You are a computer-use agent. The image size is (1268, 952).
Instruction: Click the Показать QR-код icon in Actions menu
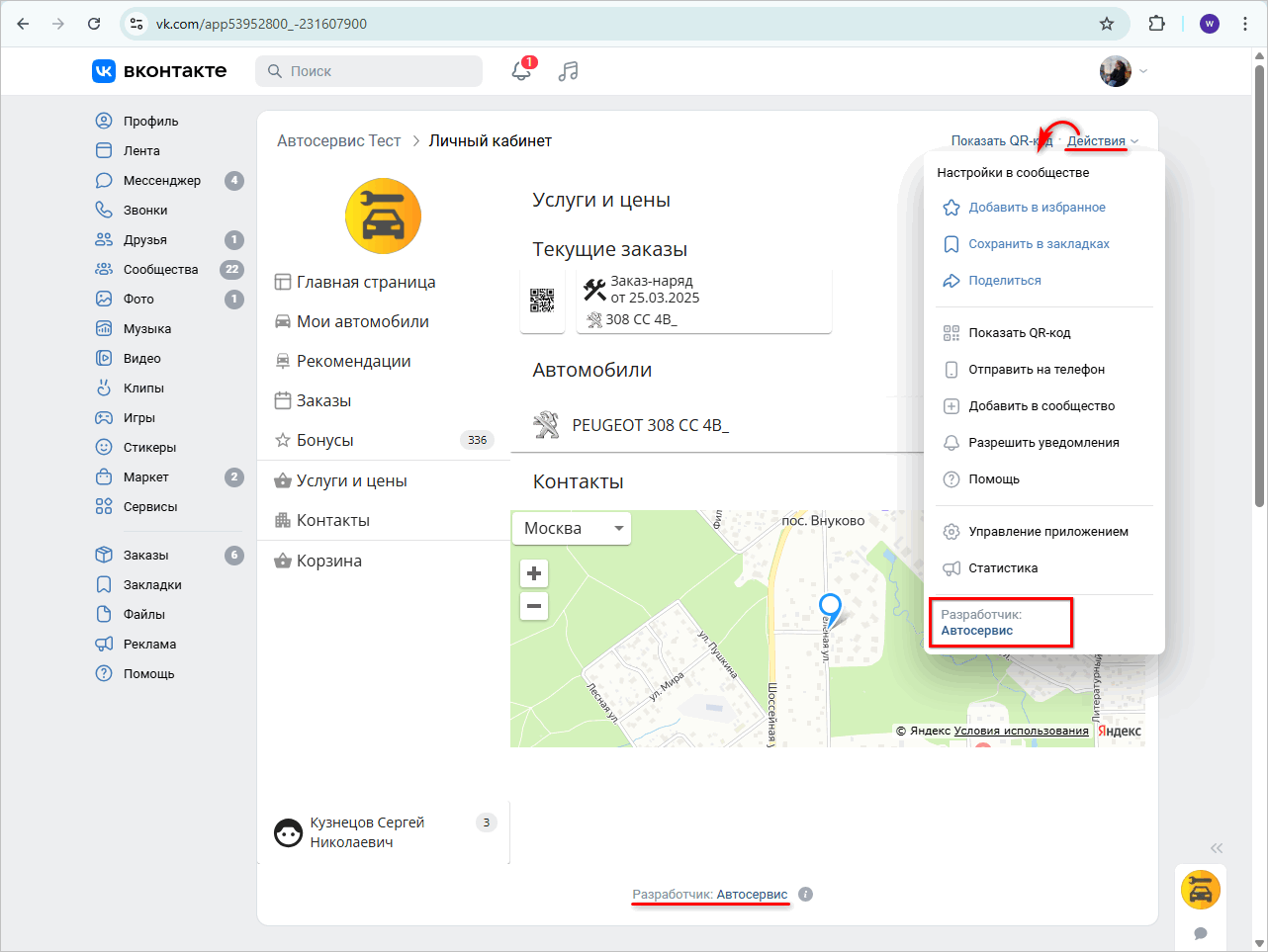[x=950, y=332]
